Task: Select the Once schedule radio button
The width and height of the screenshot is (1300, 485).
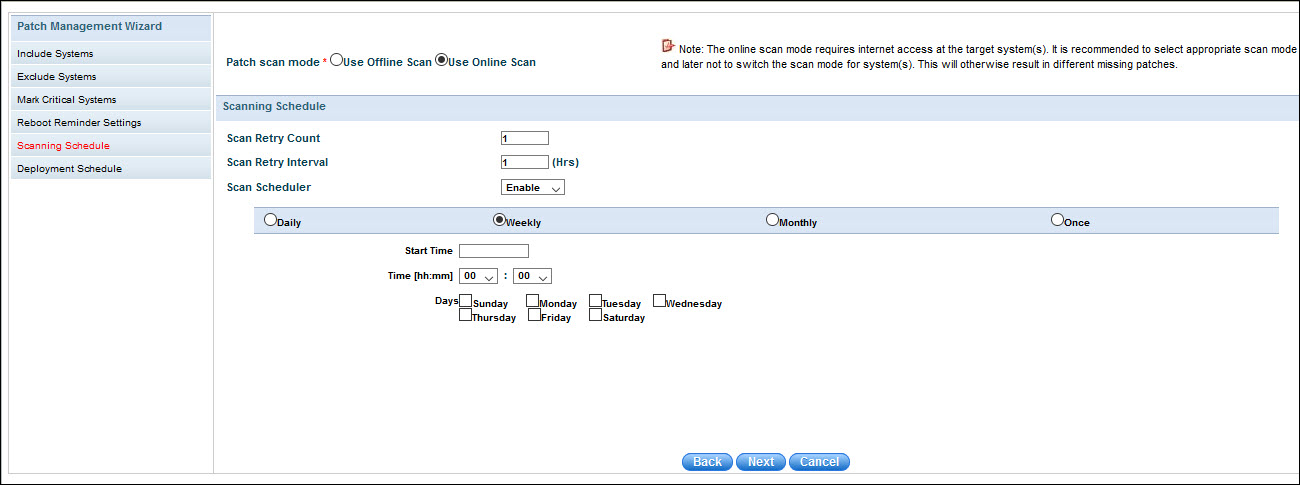Action: click(1057, 220)
